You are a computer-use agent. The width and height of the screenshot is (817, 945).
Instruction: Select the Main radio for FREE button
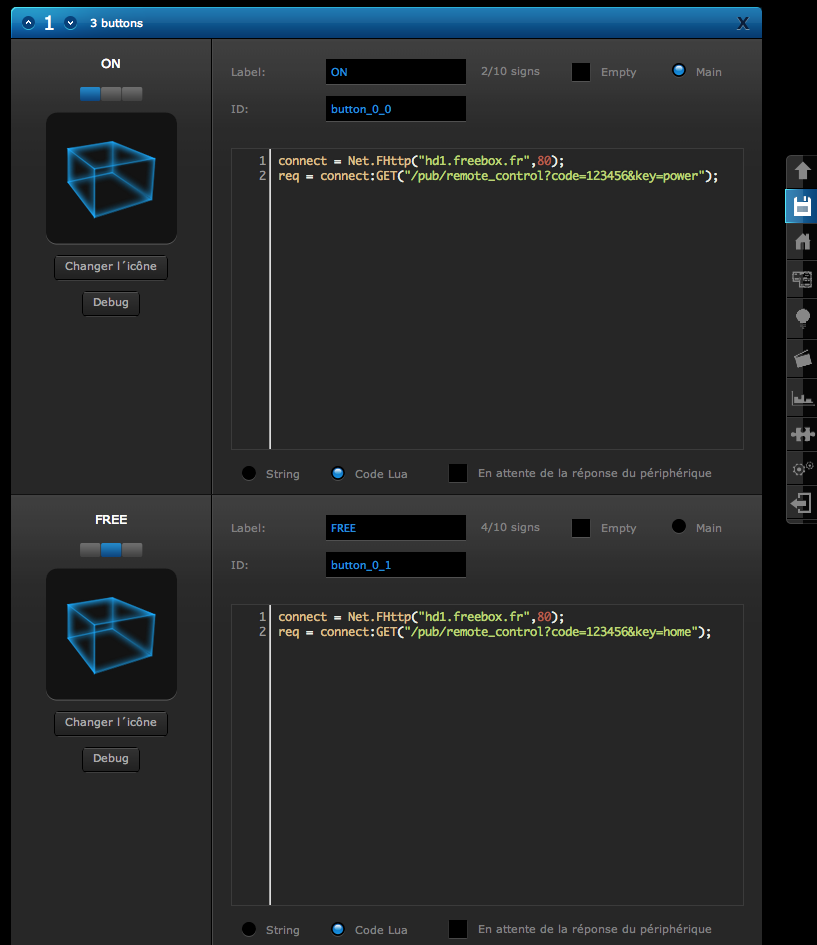pyautogui.click(x=679, y=527)
